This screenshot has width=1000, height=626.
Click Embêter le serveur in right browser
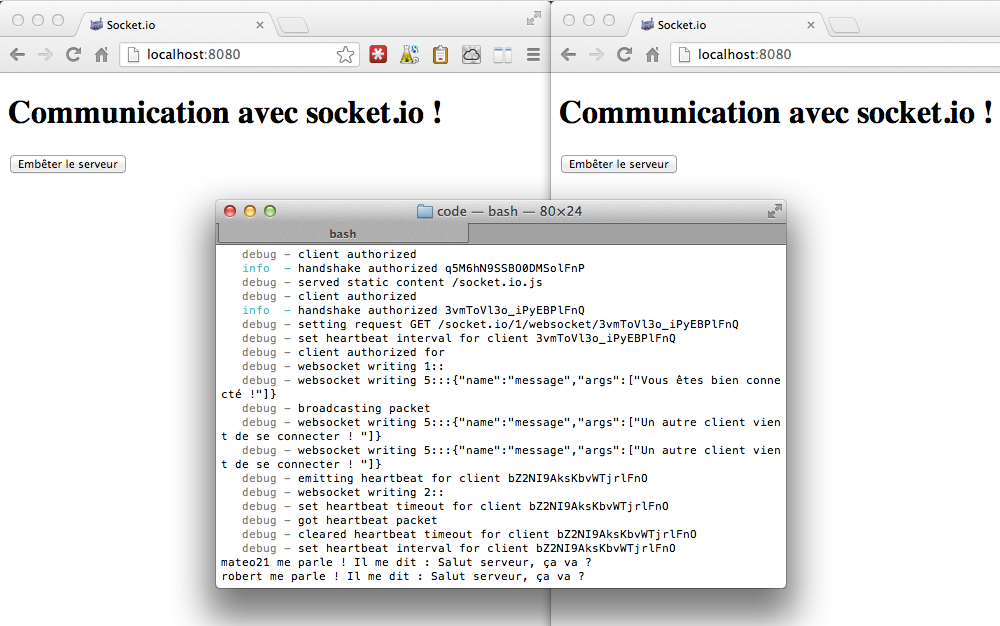[619, 164]
